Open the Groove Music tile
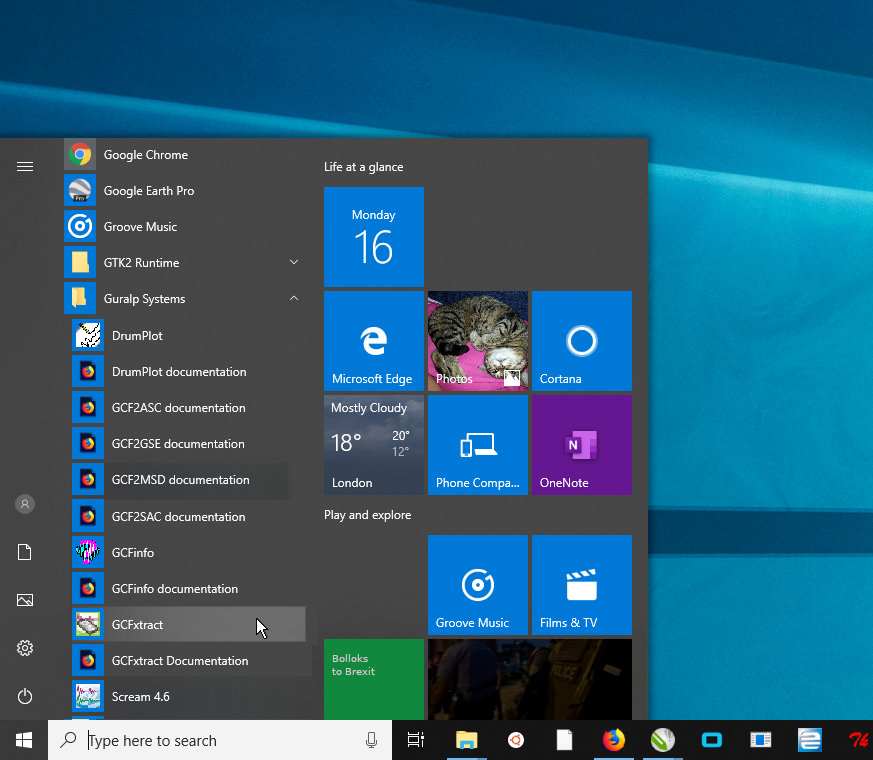 point(478,585)
